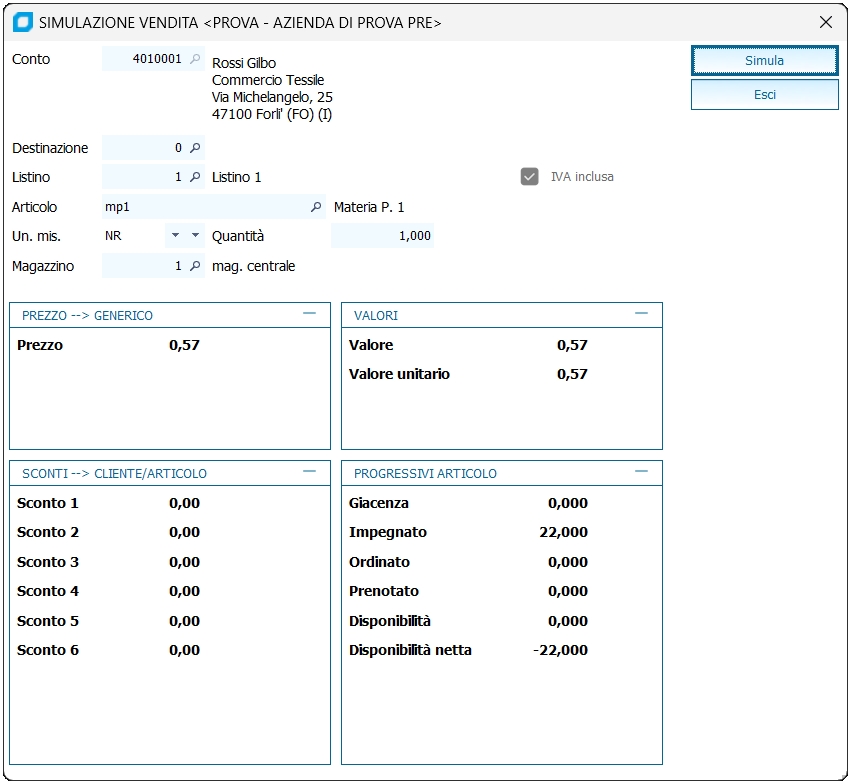The image size is (851, 784).
Task: Open the second Un. mis. dropdown arrow
Action: coord(195,236)
